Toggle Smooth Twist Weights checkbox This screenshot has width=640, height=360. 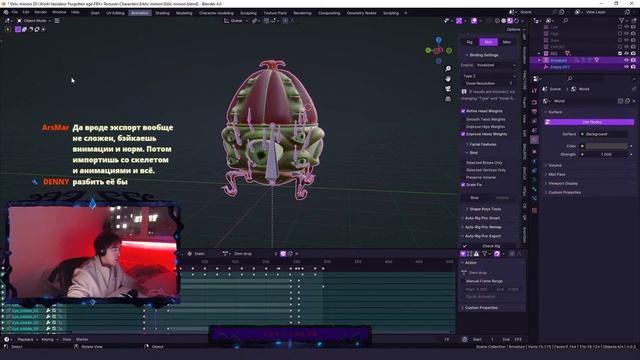coord(463,119)
